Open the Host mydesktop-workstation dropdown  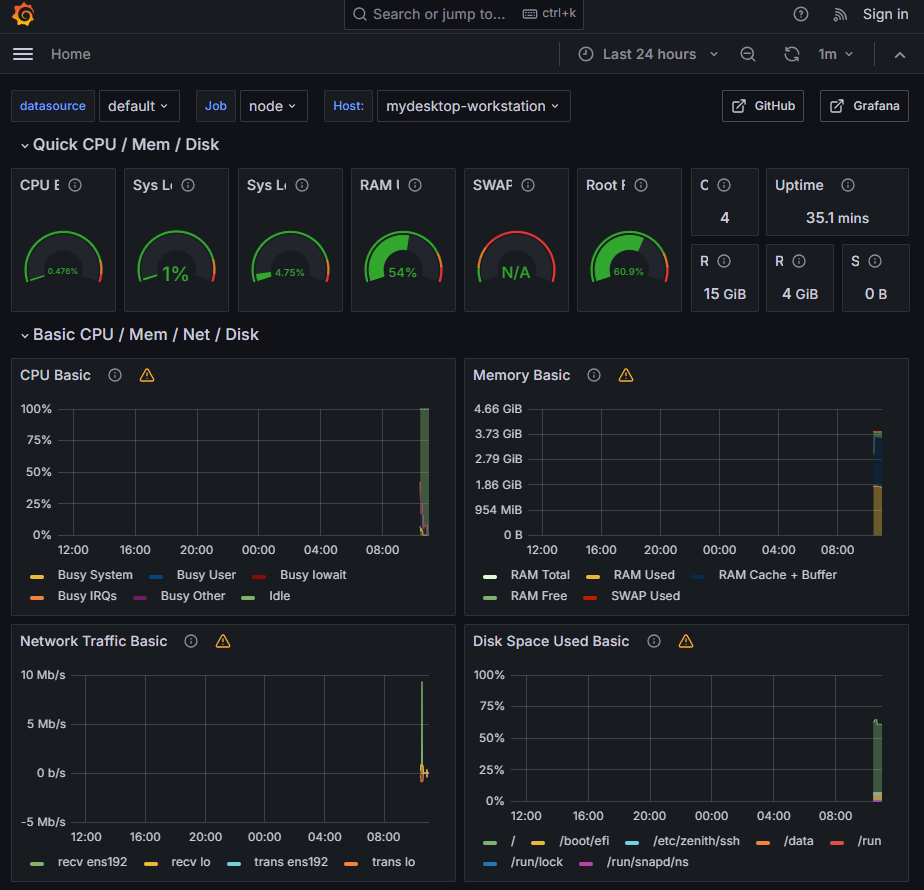pyautogui.click(x=473, y=106)
